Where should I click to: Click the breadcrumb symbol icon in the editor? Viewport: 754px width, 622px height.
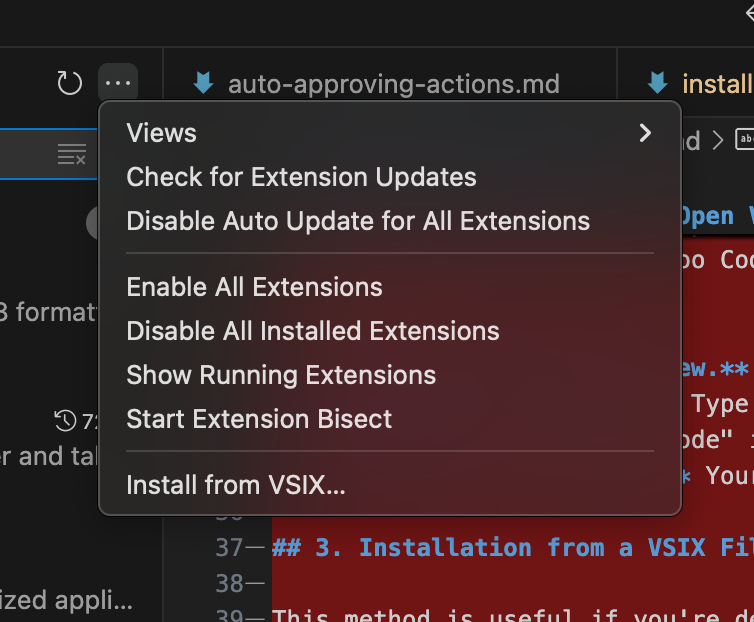[x=745, y=140]
